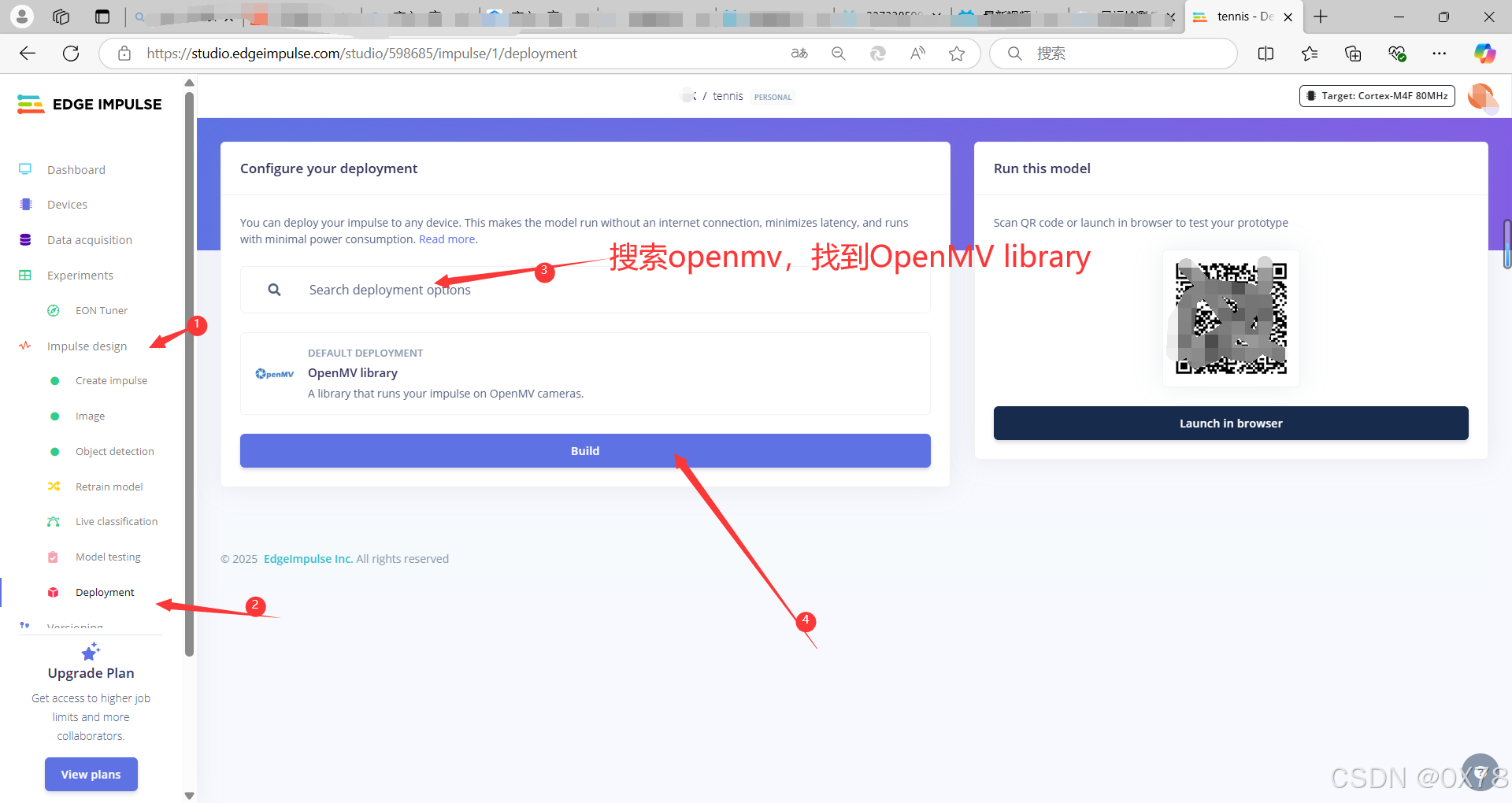Screen dimensions: 1512x803
Task: Go to Data acquisition page
Action: click(90, 240)
